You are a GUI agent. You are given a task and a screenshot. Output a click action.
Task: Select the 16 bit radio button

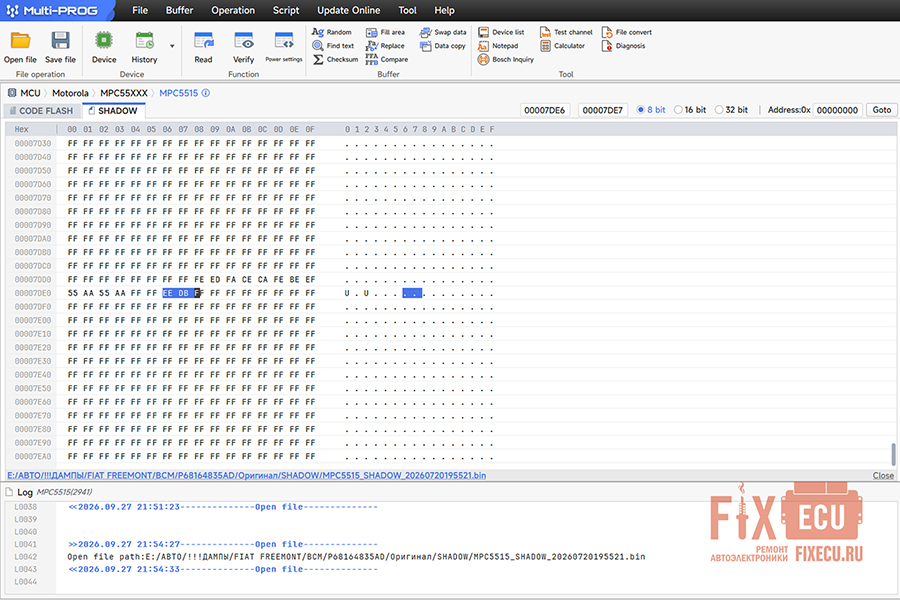[x=678, y=110]
